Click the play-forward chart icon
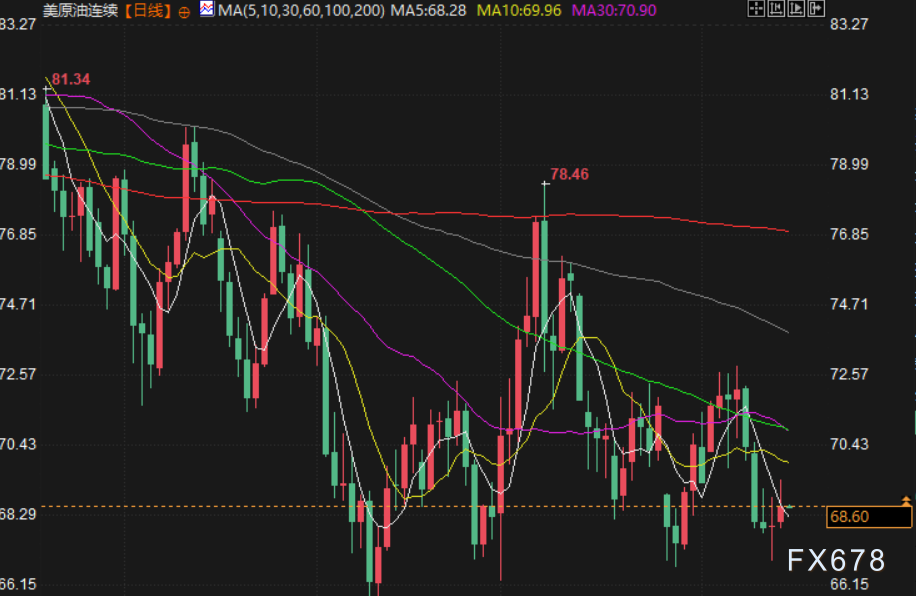Image resolution: width=916 pixels, height=596 pixels. coord(798,10)
